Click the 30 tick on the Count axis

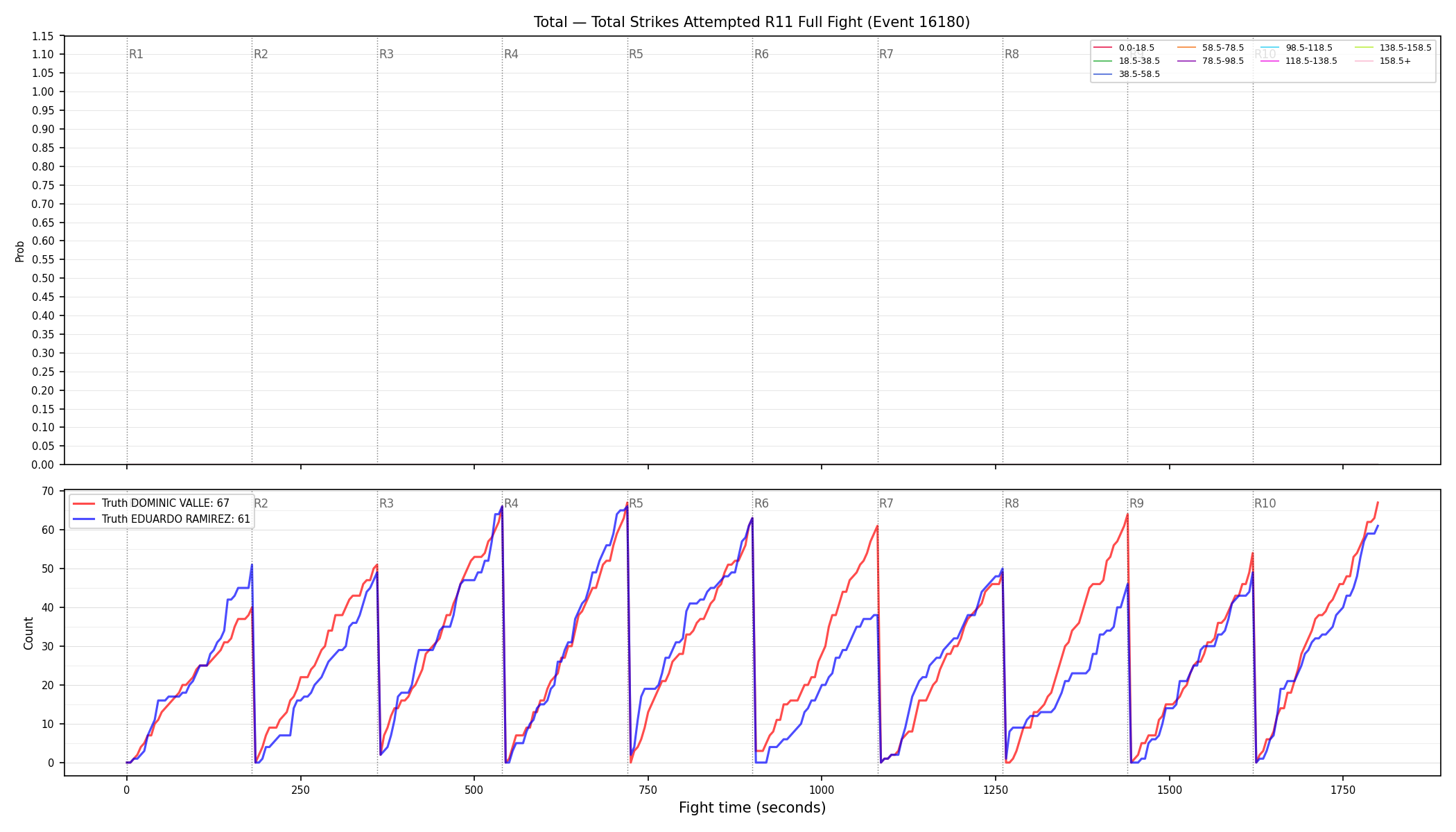tap(48, 646)
